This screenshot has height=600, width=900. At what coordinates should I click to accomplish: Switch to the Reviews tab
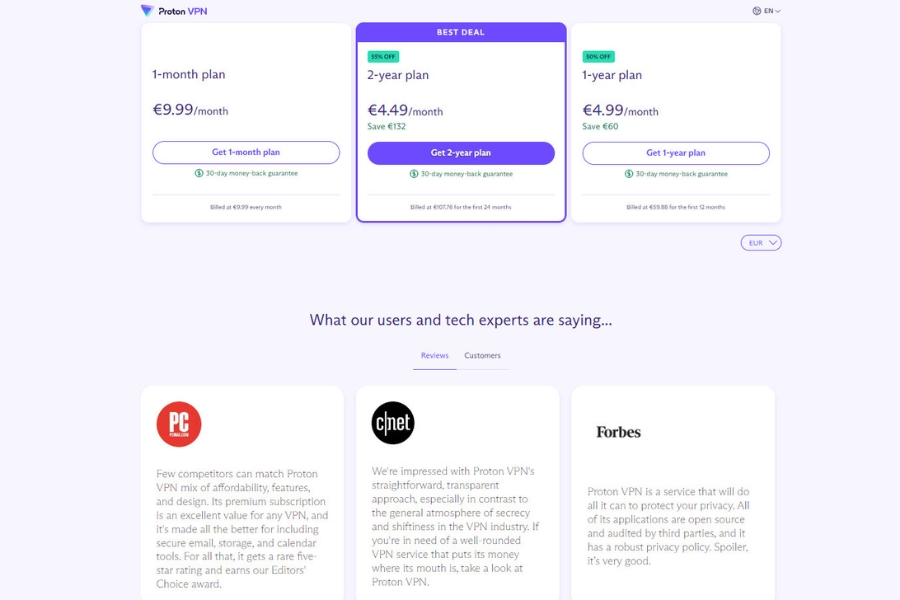click(x=435, y=355)
